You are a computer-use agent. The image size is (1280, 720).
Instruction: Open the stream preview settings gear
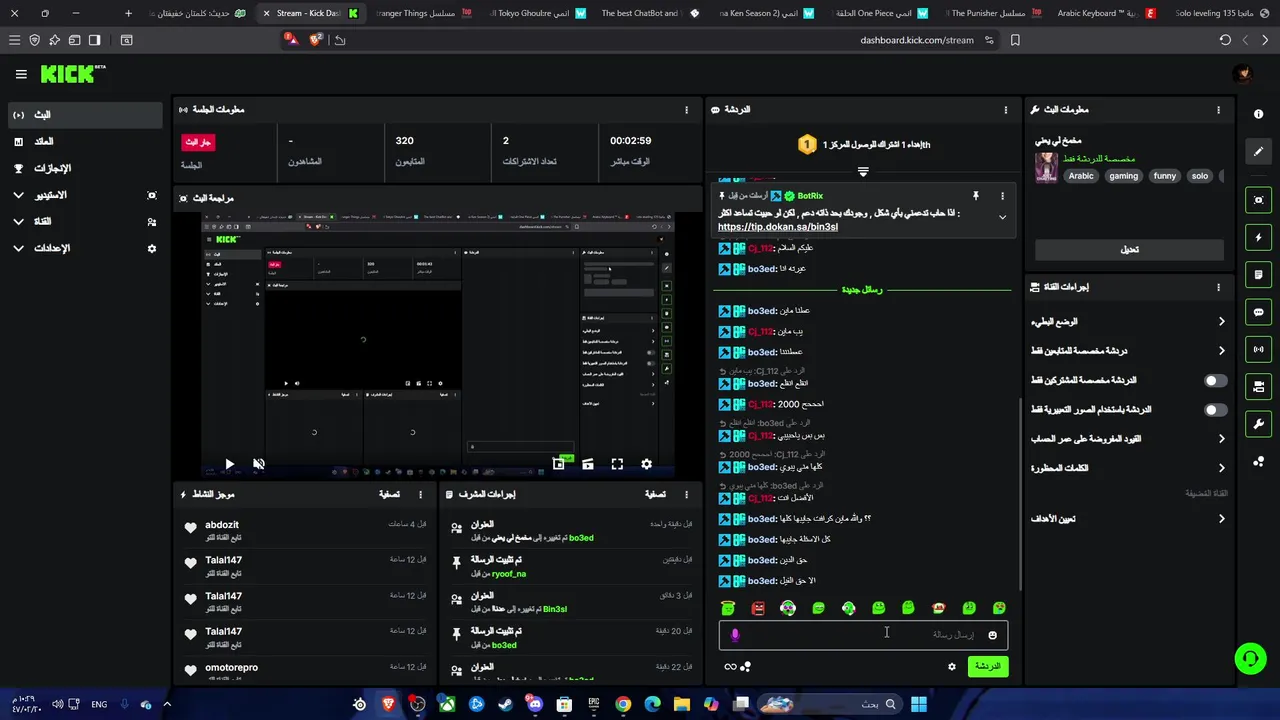click(646, 464)
